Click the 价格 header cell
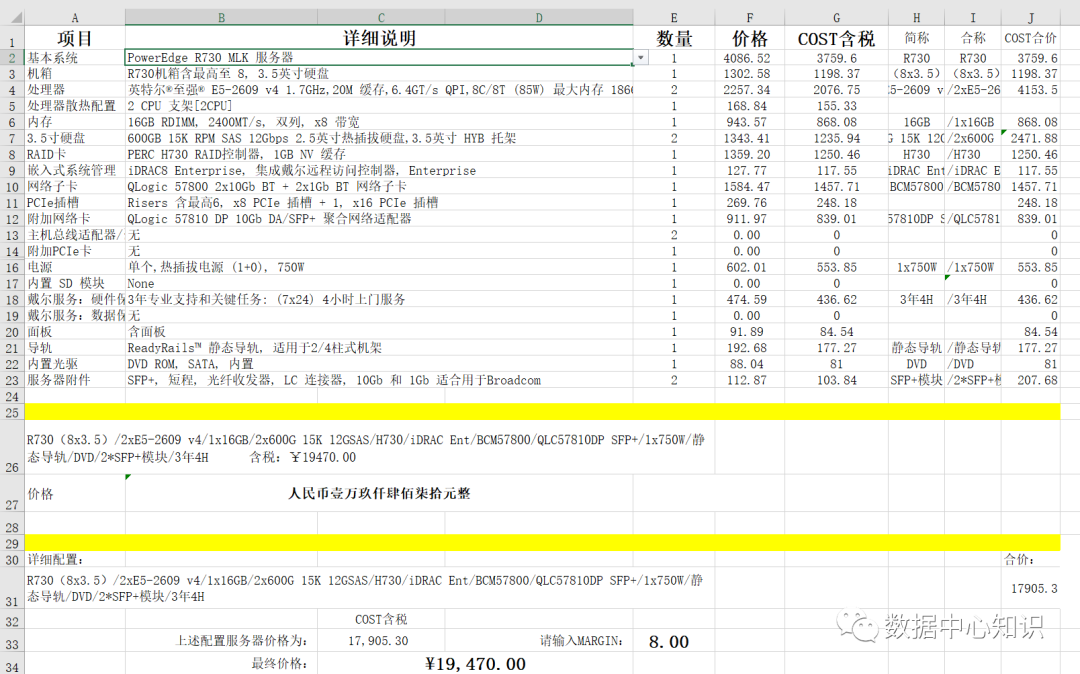Screen dimensions: 1080x674 click(x=749, y=38)
